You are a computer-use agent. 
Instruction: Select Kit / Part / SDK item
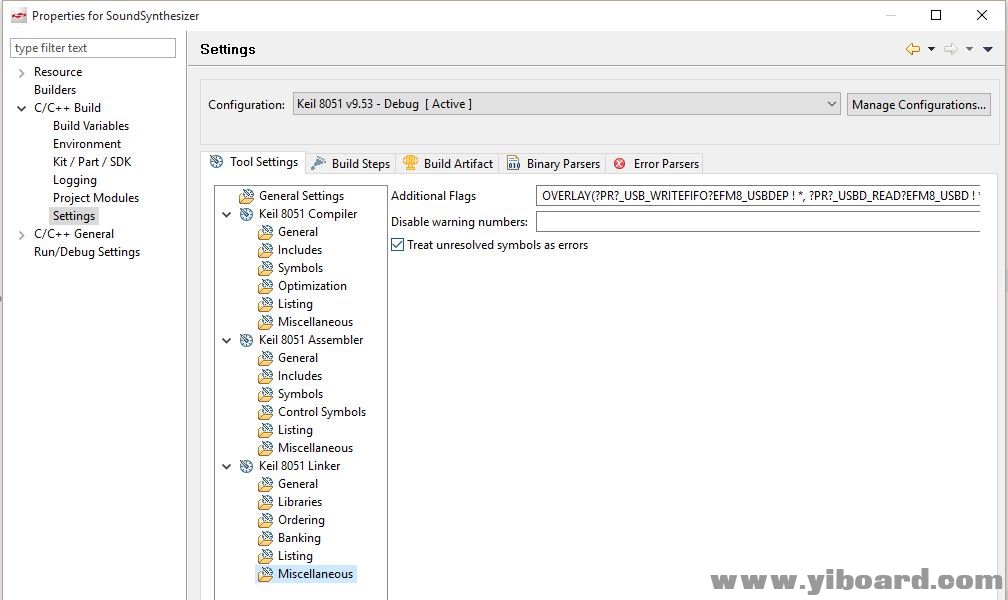point(92,162)
